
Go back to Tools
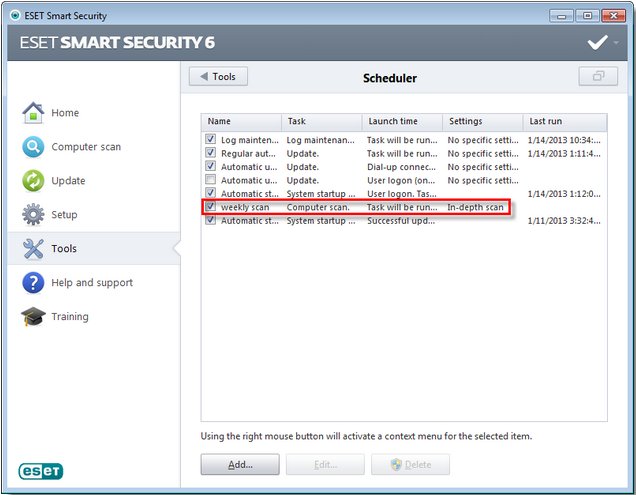click(x=218, y=76)
